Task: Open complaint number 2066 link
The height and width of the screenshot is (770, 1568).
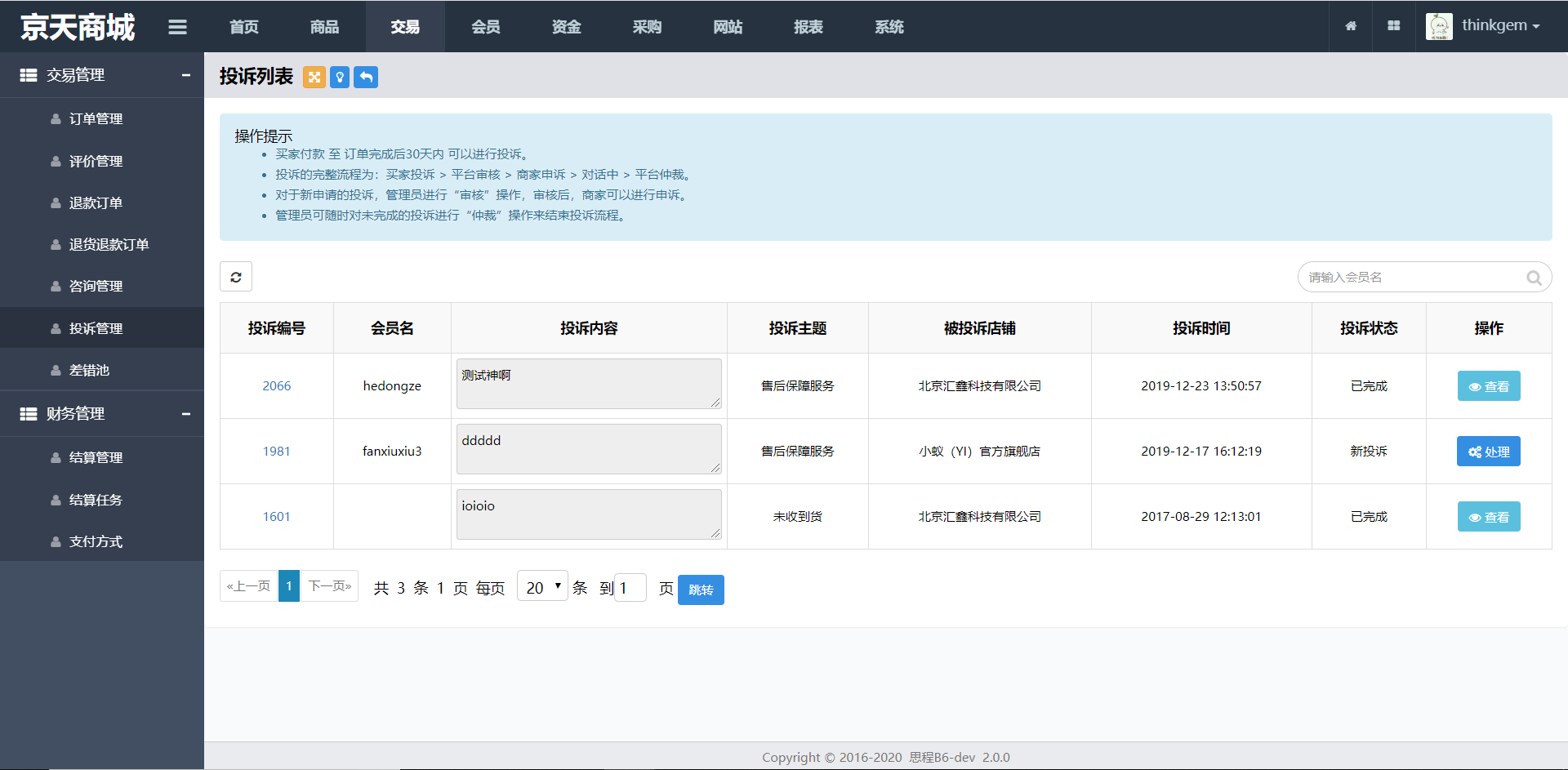Action: (x=277, y=386)
